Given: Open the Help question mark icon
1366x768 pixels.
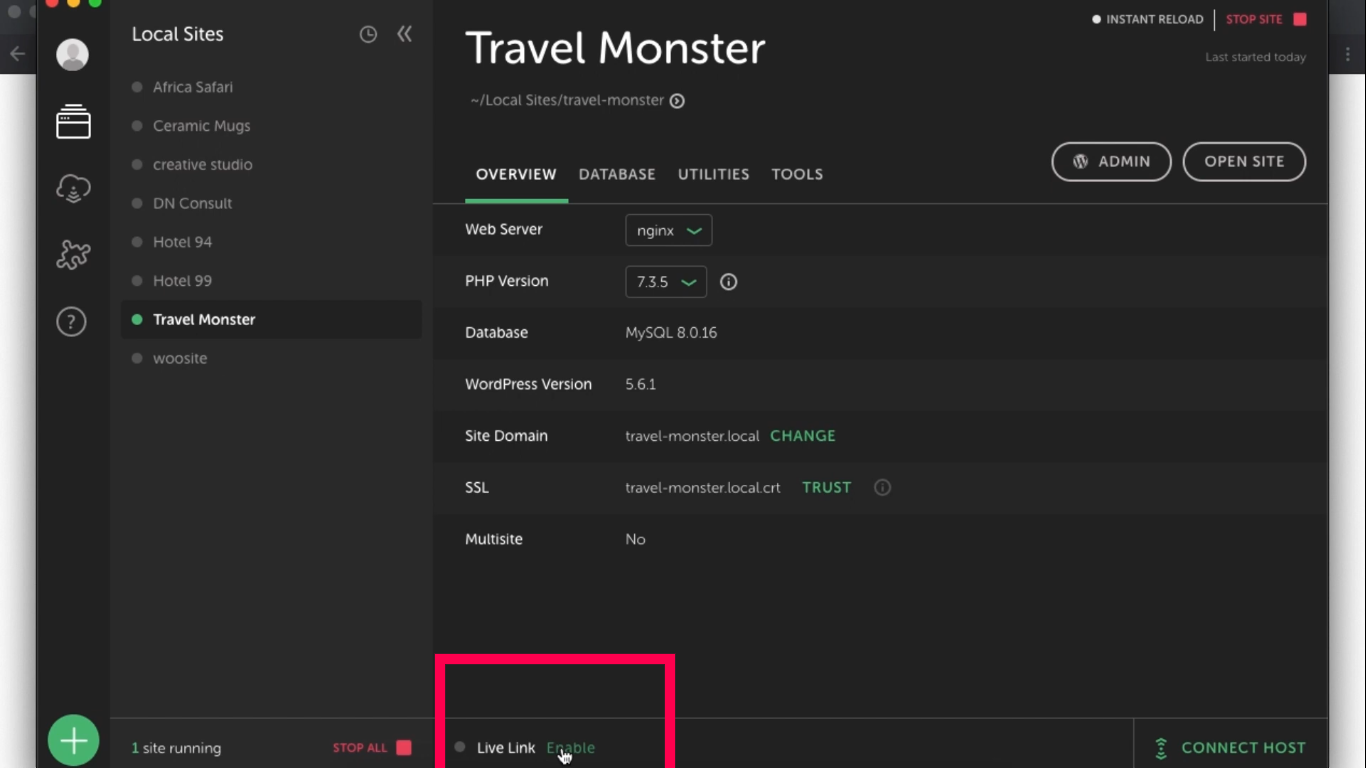Looking at the screenshot, I should [71, 322].
